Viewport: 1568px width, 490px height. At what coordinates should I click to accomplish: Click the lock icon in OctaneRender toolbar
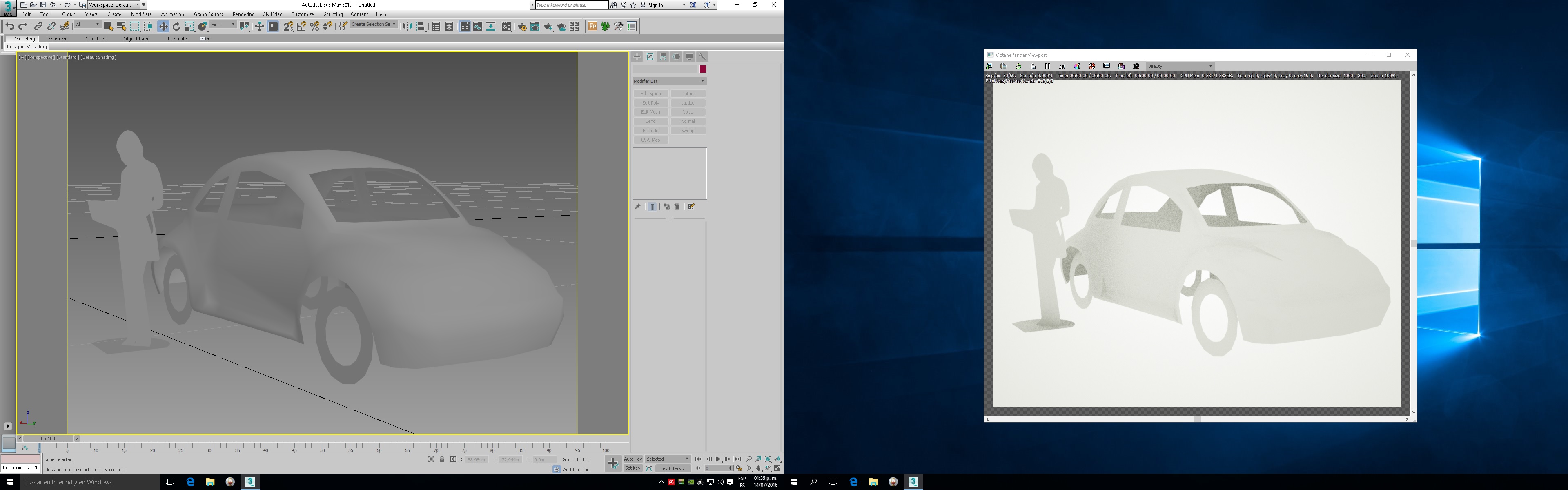[x=1033, y=66]
